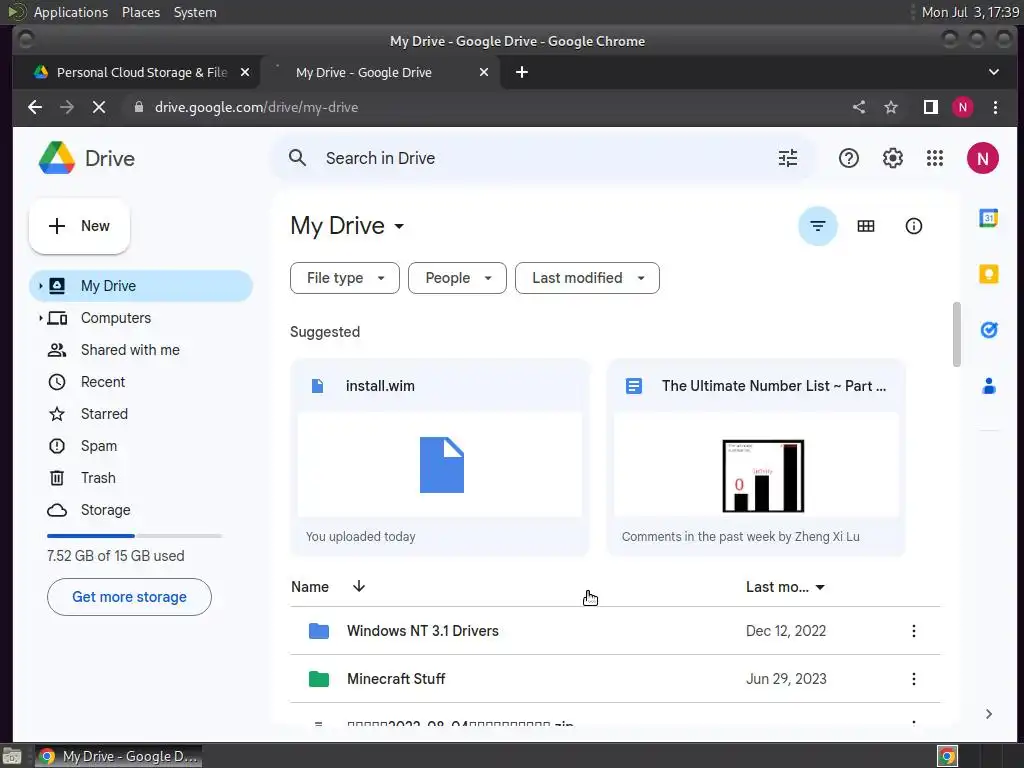The image size is (1024, 768).
Task: Open Windows NT 3.1 Drivers folder
Action: click(x=615, y=631)
